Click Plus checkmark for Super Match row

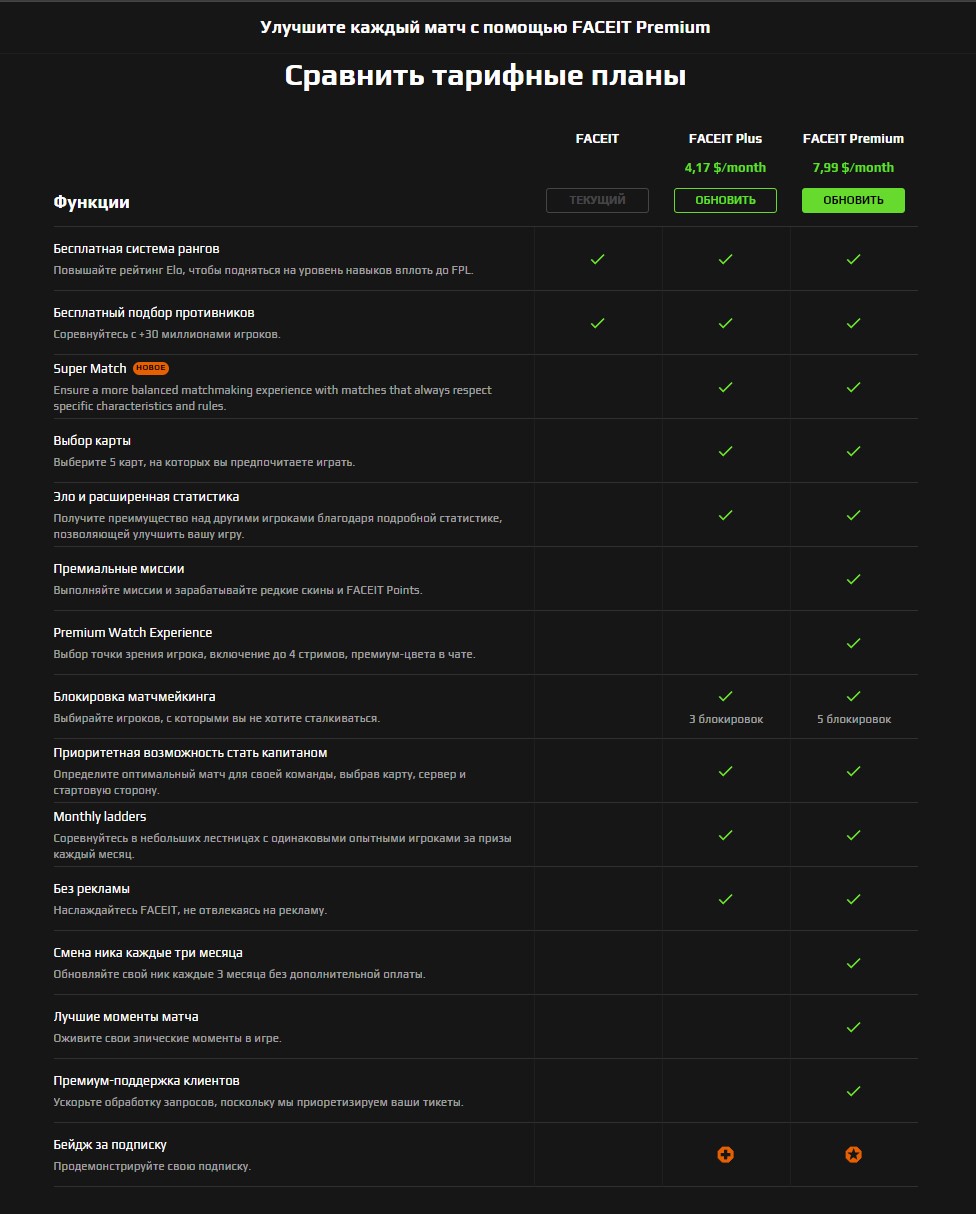pyautogui.click(x=725, y=387)
